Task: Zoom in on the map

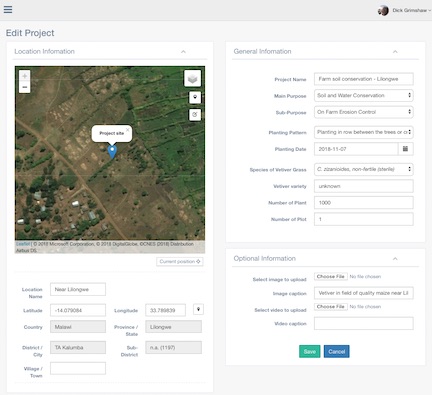Action: [x=25, y=76]
